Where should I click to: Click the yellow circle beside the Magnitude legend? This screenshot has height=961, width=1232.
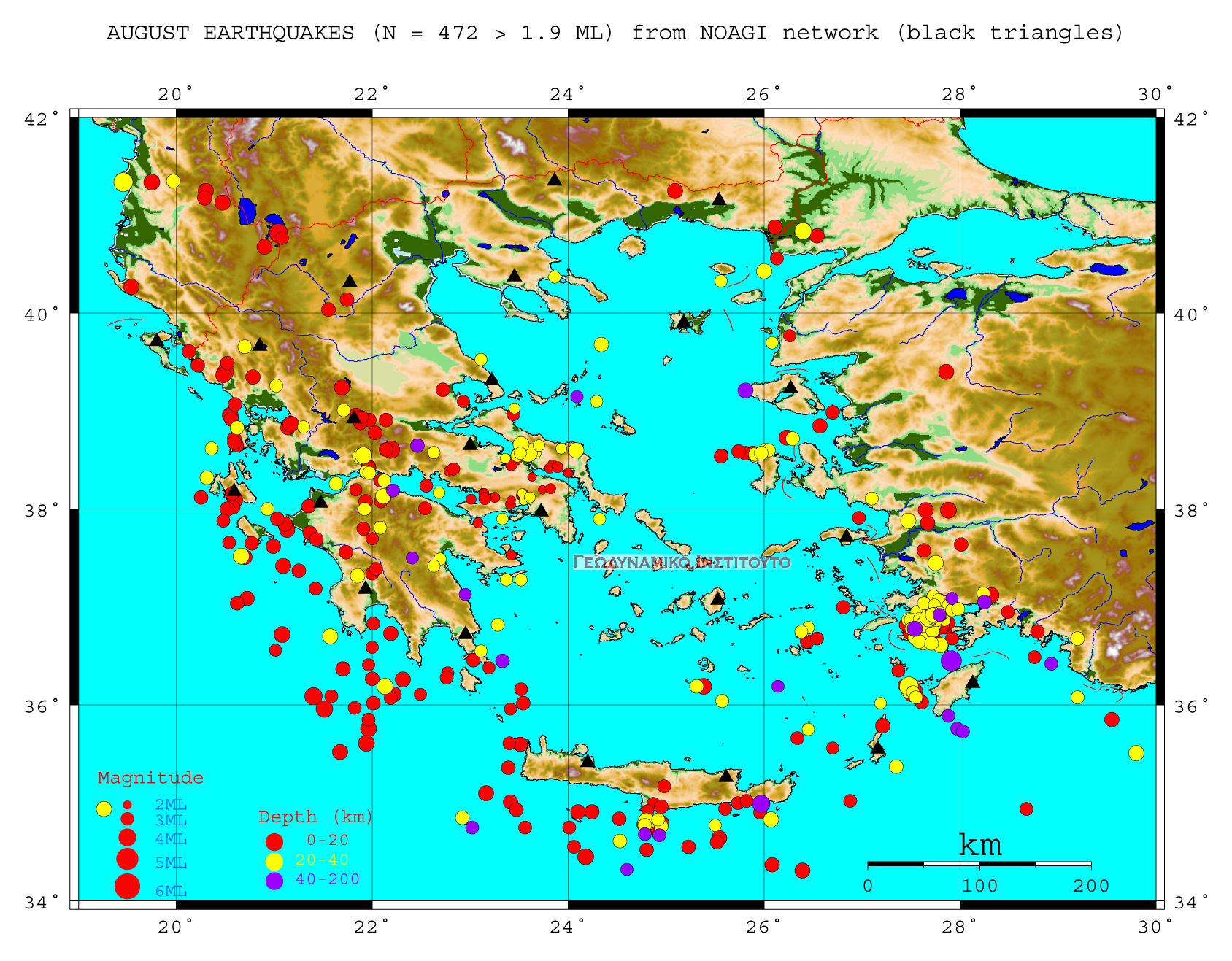[x=104, y=808]
